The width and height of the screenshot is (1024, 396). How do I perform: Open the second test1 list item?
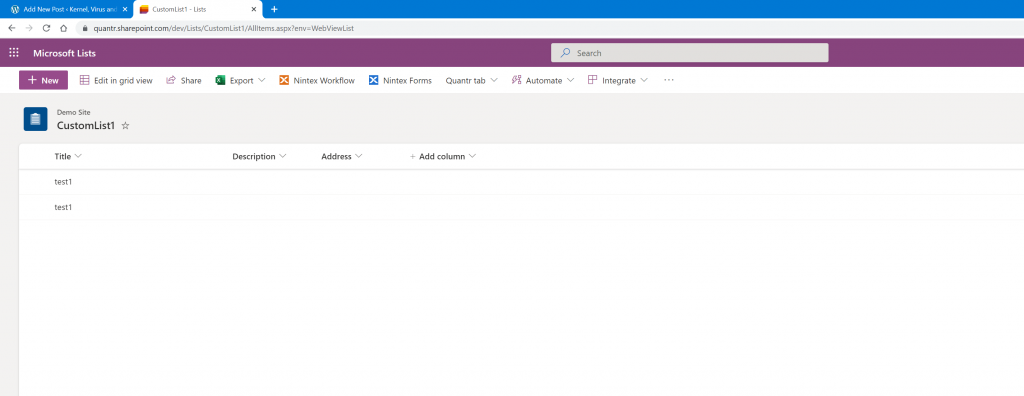pyautogui.click(x=63, y=207)
